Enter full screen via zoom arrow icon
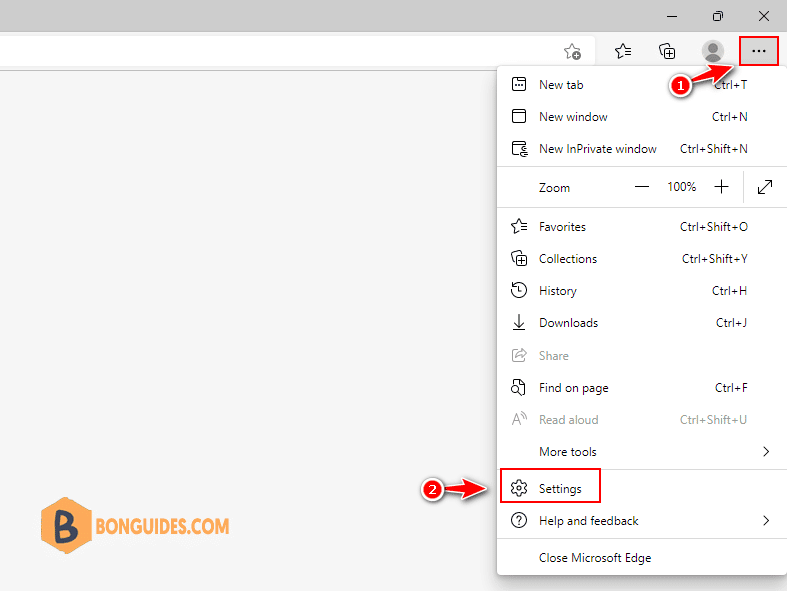Image resolution: width=787 pixels, height=591 pixels. (764, 187)
